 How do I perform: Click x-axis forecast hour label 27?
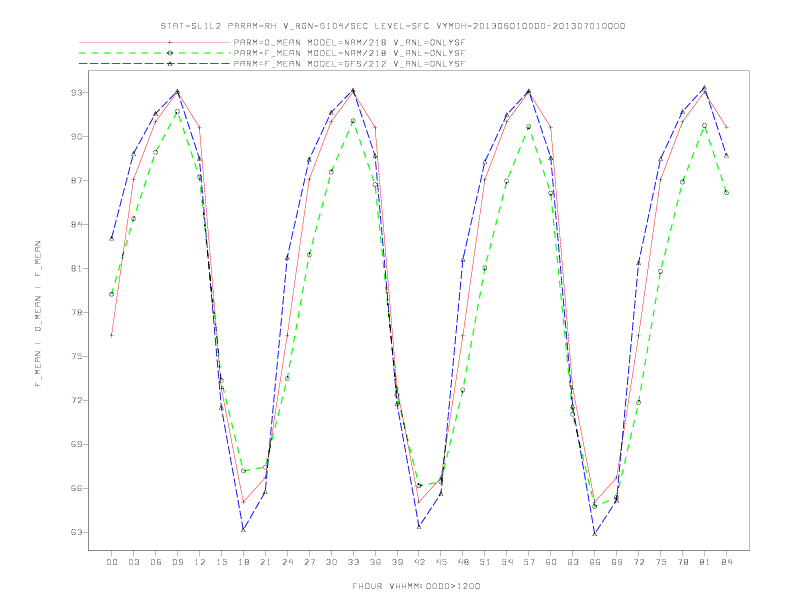point(309,562)
